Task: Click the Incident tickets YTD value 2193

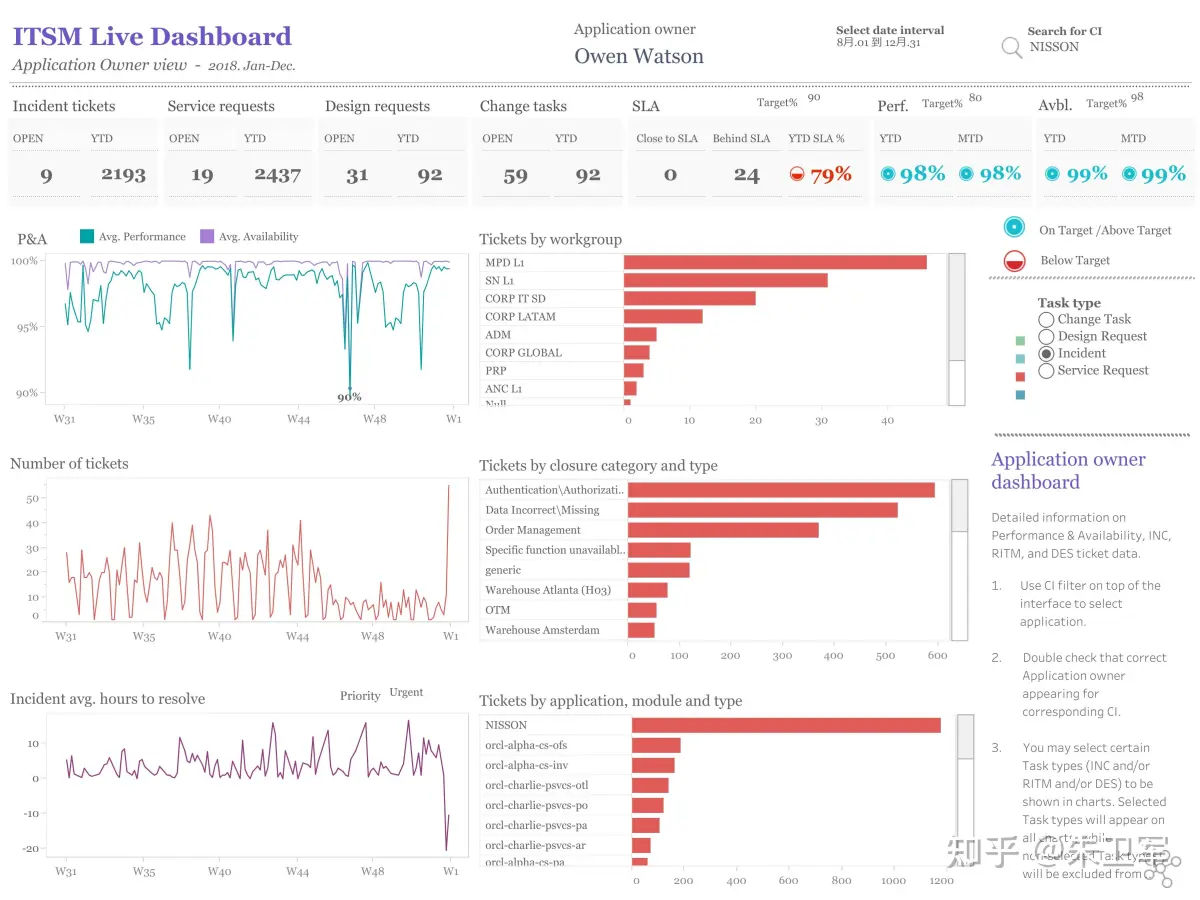Action: pyautogui.click(x=123, y=175)
